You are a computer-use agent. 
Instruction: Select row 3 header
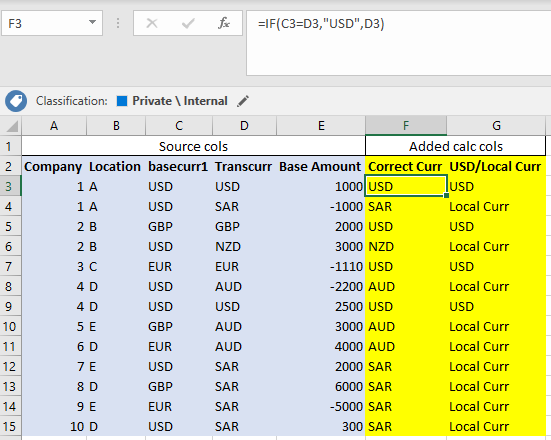coord(10,186)
